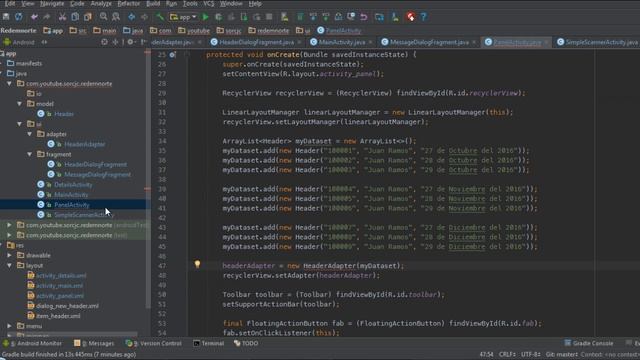Image resolution: width=640 pixels, height=360 pixels.
Task: Select activity_main.xml layout file
Action: (59, 286)
